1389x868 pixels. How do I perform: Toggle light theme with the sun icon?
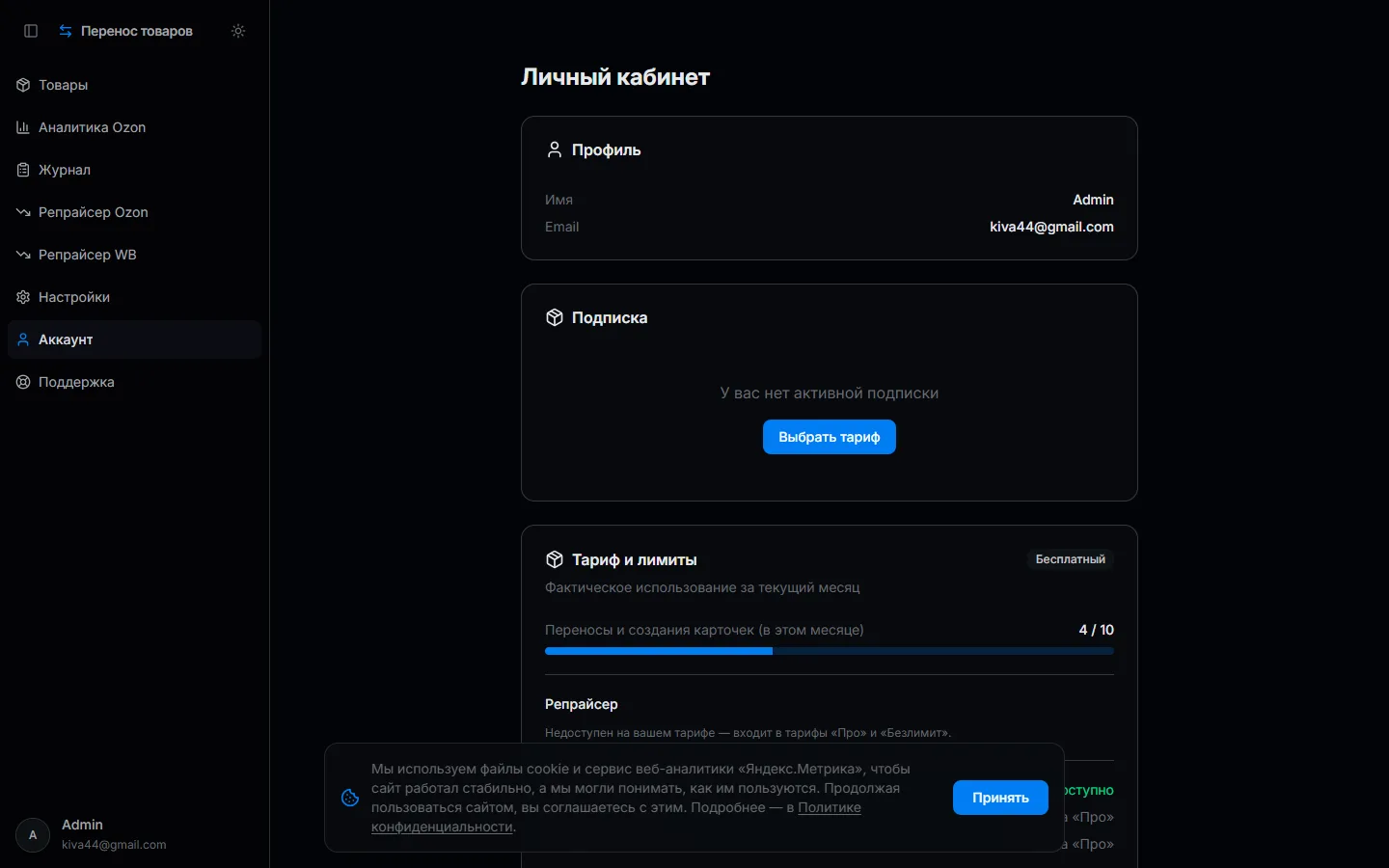tap(238, 31)
